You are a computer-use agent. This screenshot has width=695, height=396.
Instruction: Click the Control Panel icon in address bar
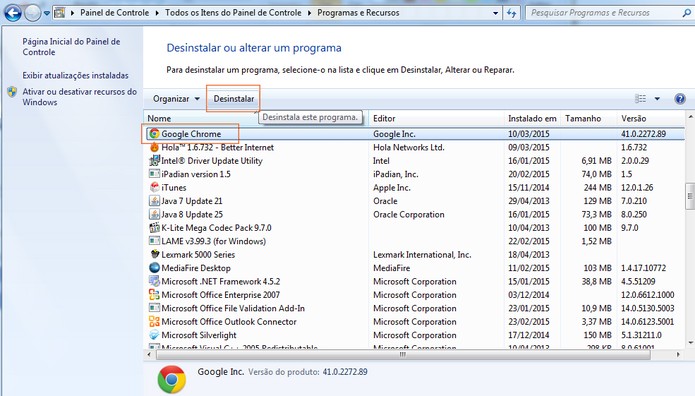pyautogui.click(x=59, y=13)
